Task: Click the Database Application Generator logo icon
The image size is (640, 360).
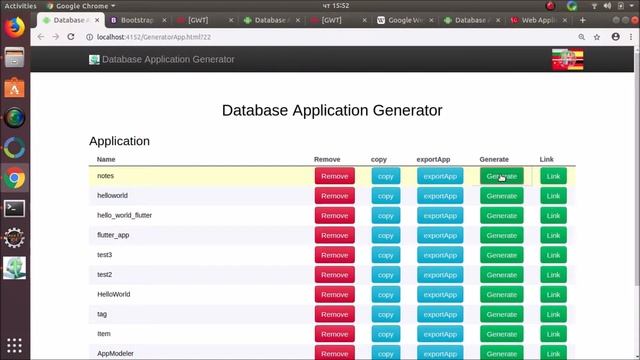Action: [x=94, y=60]
